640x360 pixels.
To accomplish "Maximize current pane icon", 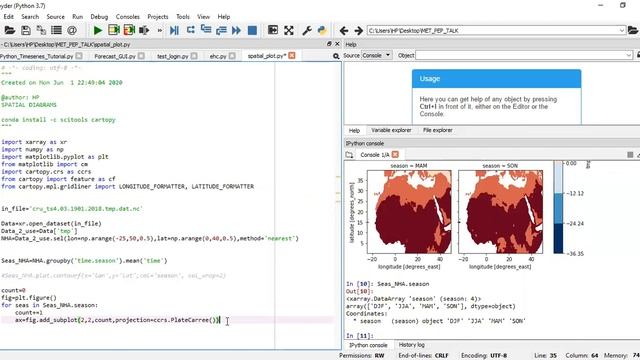I will pos(273,30).
